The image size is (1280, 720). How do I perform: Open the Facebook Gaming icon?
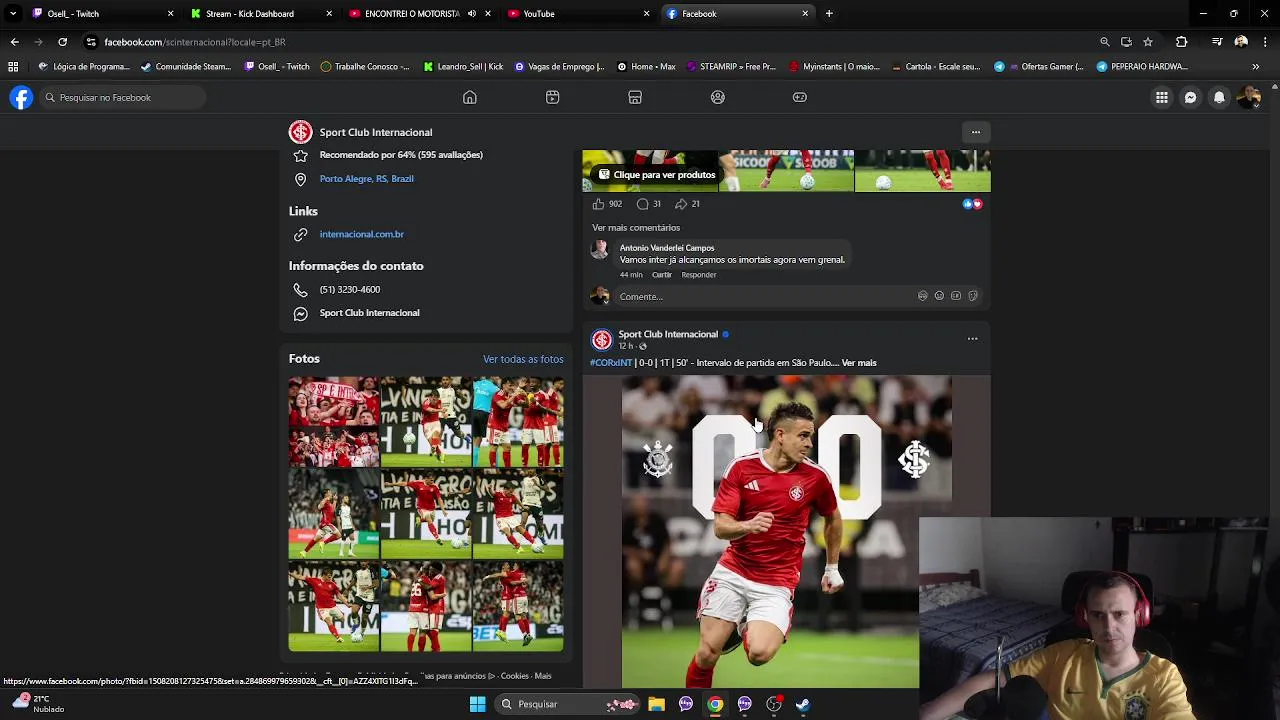(800, 97)
